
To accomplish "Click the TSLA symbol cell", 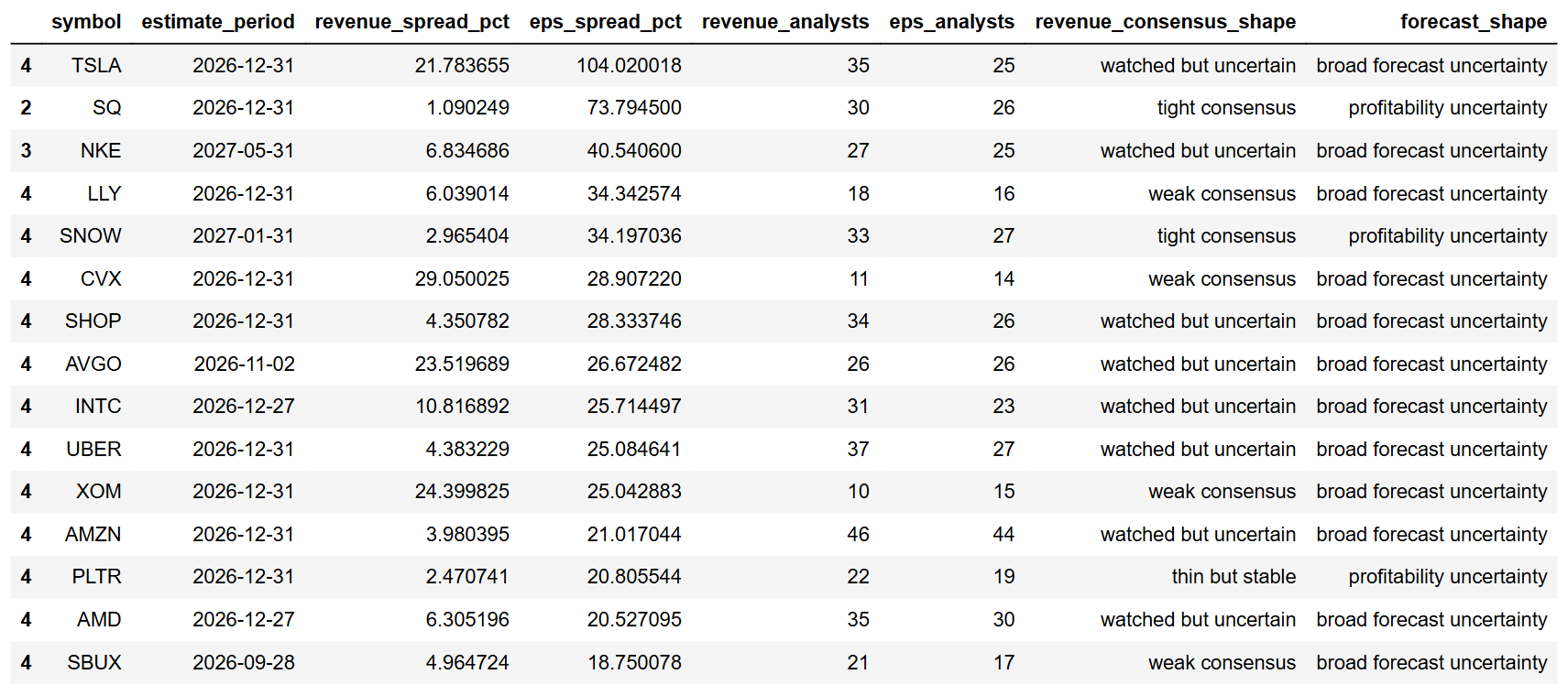I will (96, 66).
